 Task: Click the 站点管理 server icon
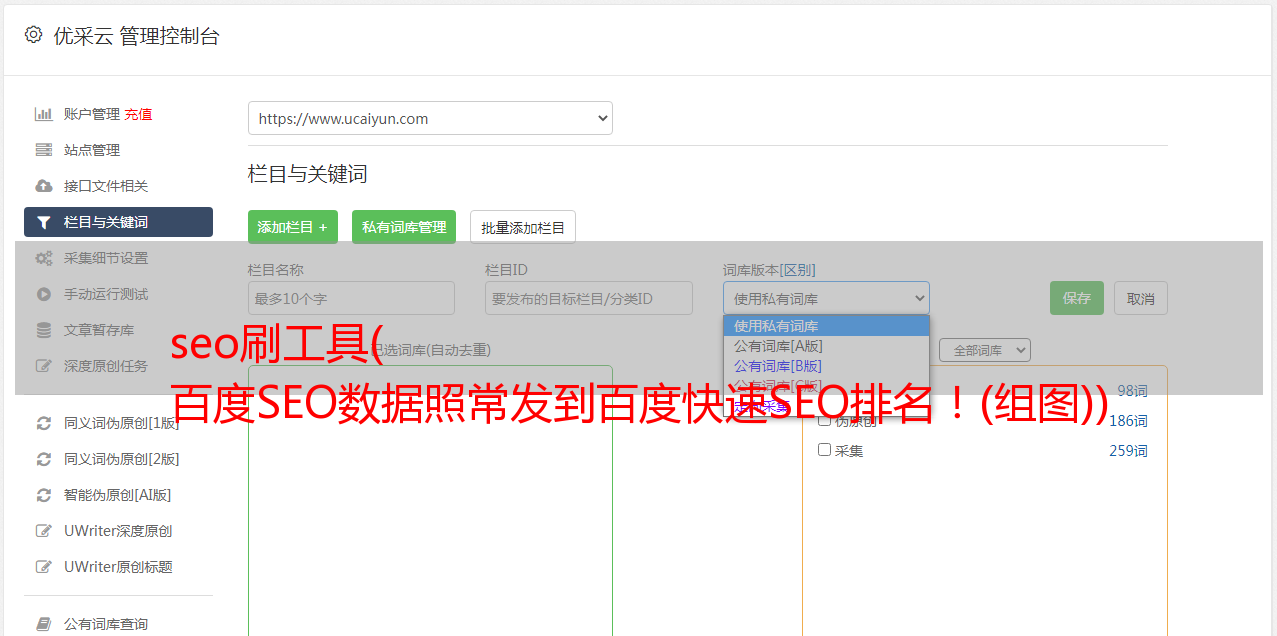point(43,150)
